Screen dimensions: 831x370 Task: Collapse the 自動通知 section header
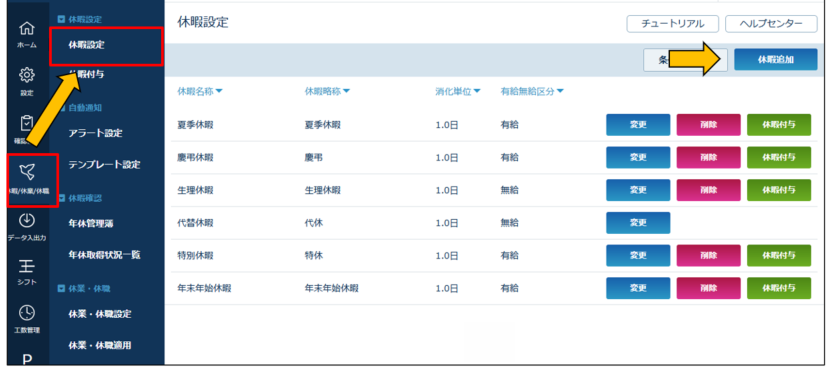tap(79, 108)
